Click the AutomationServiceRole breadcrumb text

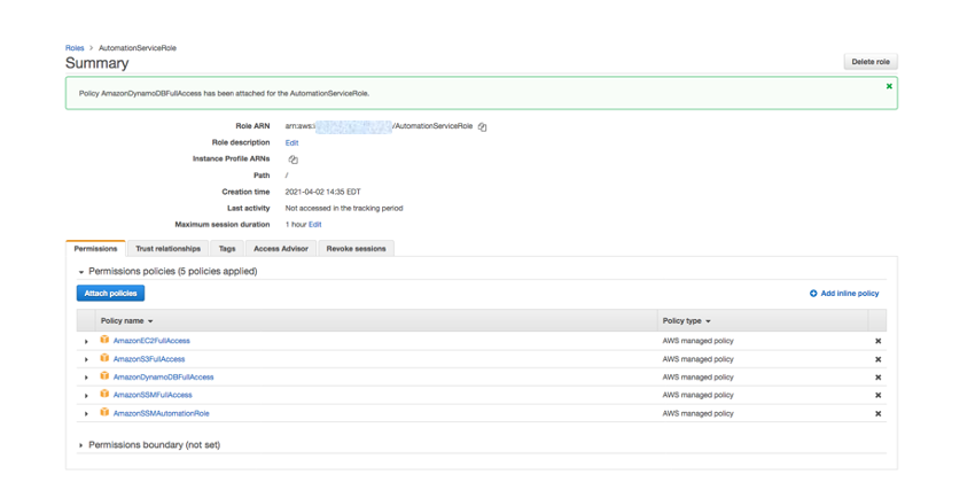point(138,48)
